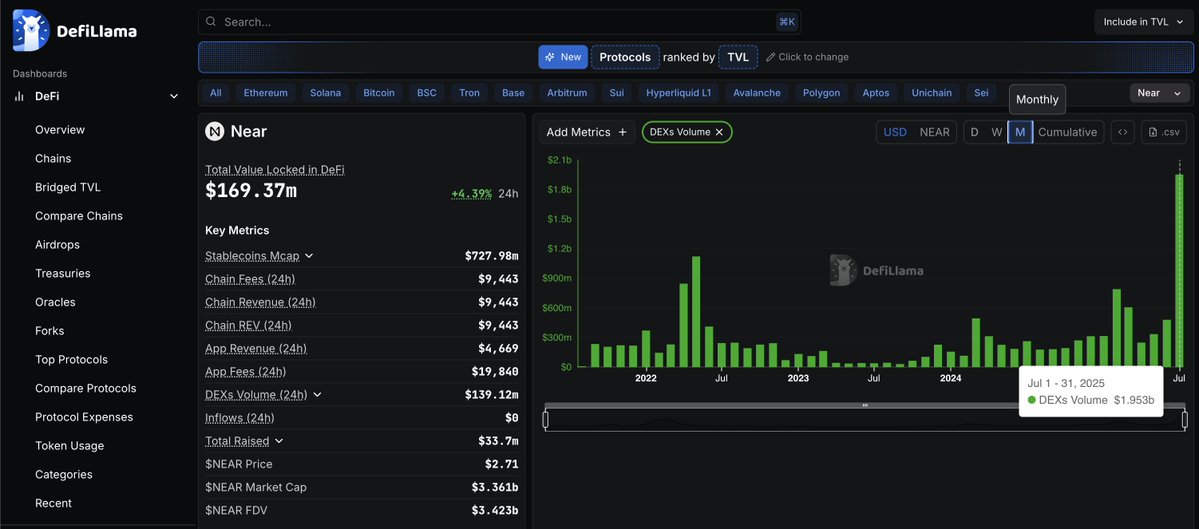This screenshot has height=529, width=1199.
Task: Select the Sei chain tab
Action: (x=981, y=93)
